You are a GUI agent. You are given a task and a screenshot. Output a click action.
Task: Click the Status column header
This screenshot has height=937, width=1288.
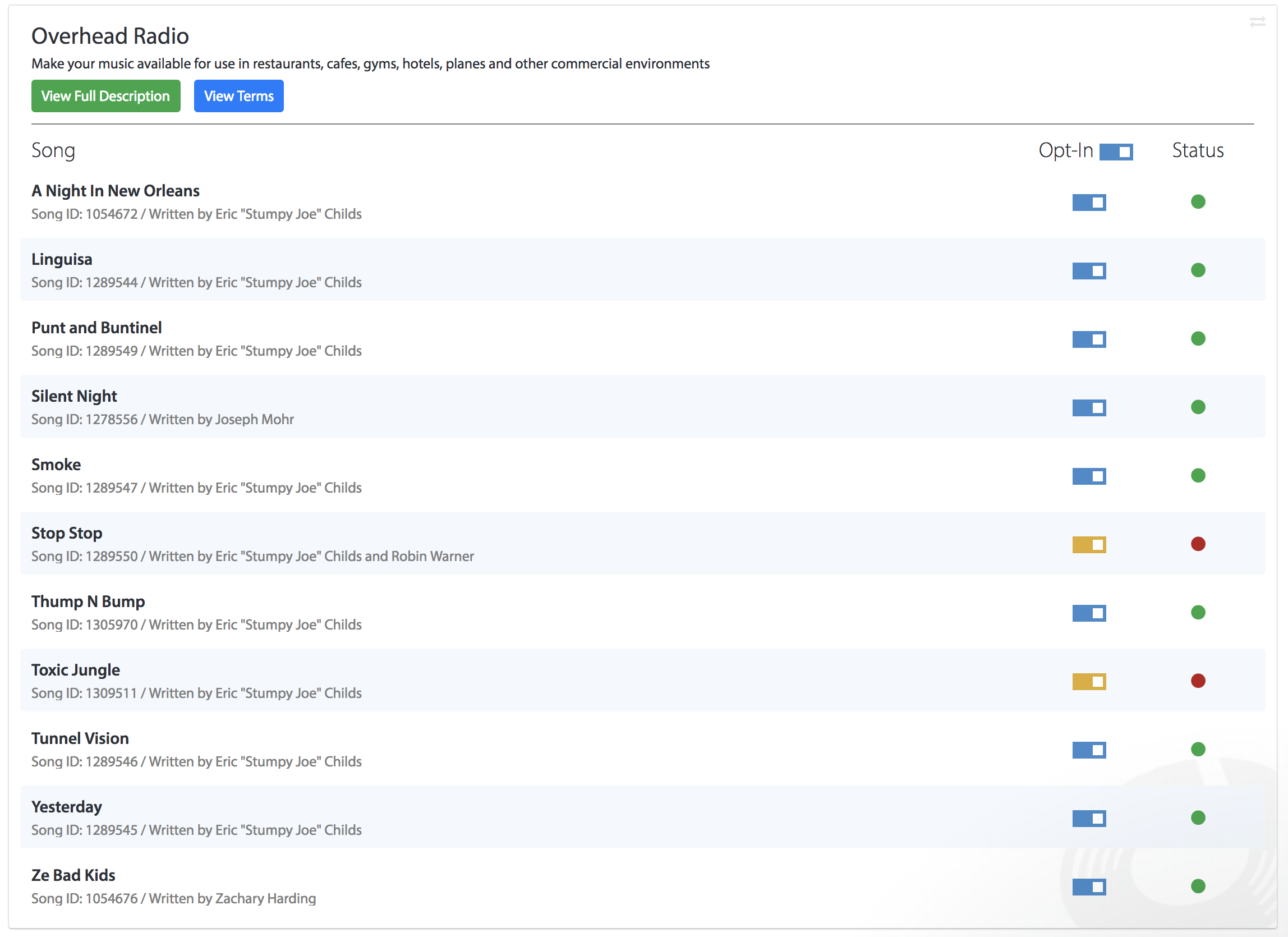coord(1198,150)
